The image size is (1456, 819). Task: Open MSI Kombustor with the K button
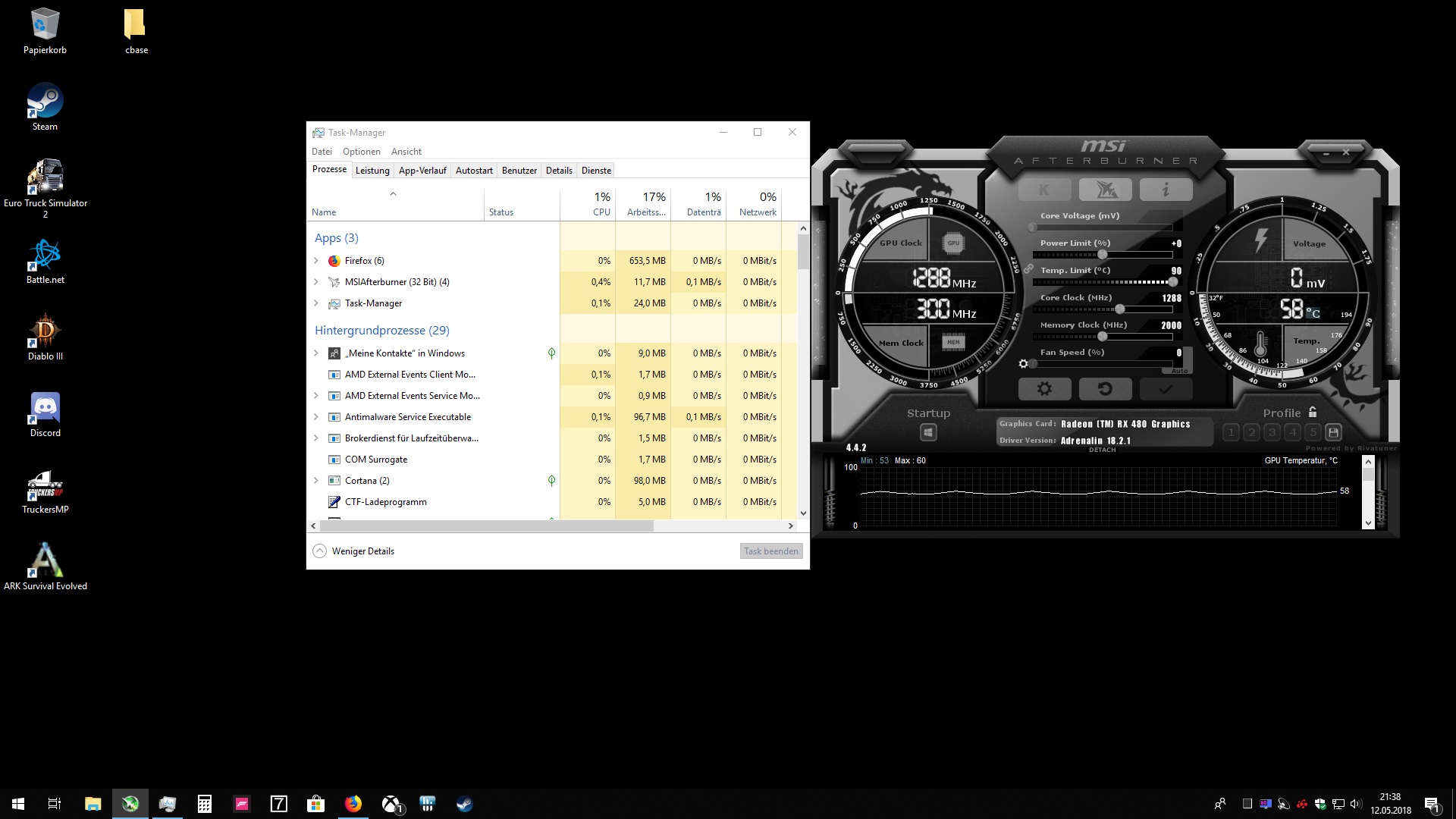(x=1044, y=190)
